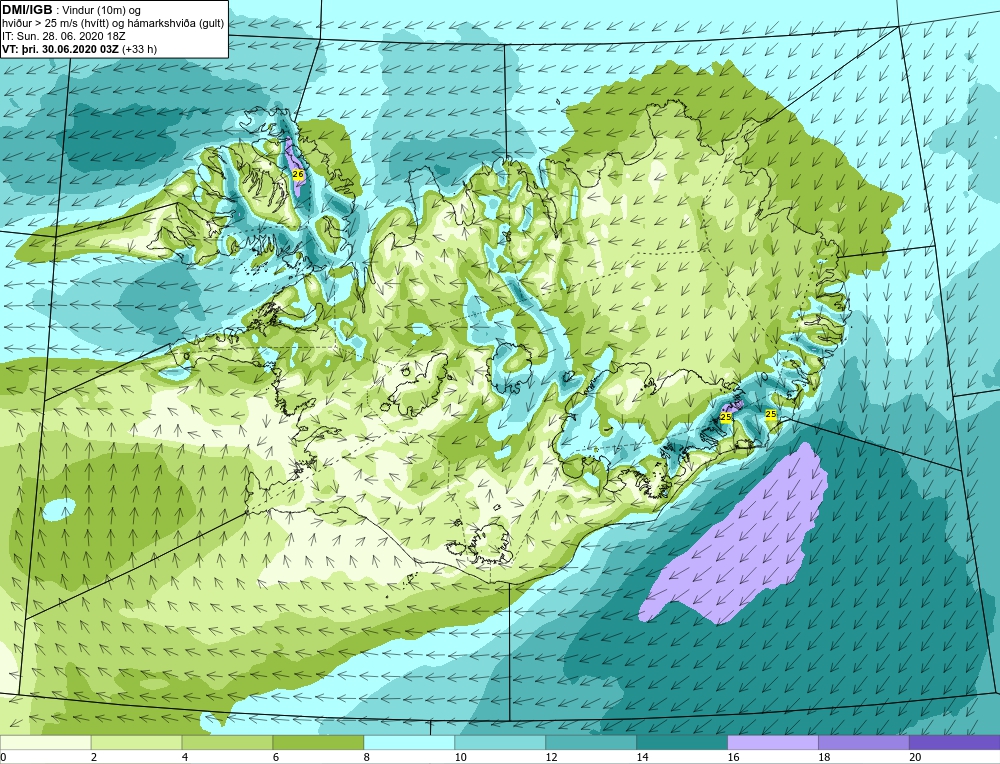The image size is (1000, 764).
Task: Click the 'Vindur (10m) og' text
Action: tap(102, 10)
